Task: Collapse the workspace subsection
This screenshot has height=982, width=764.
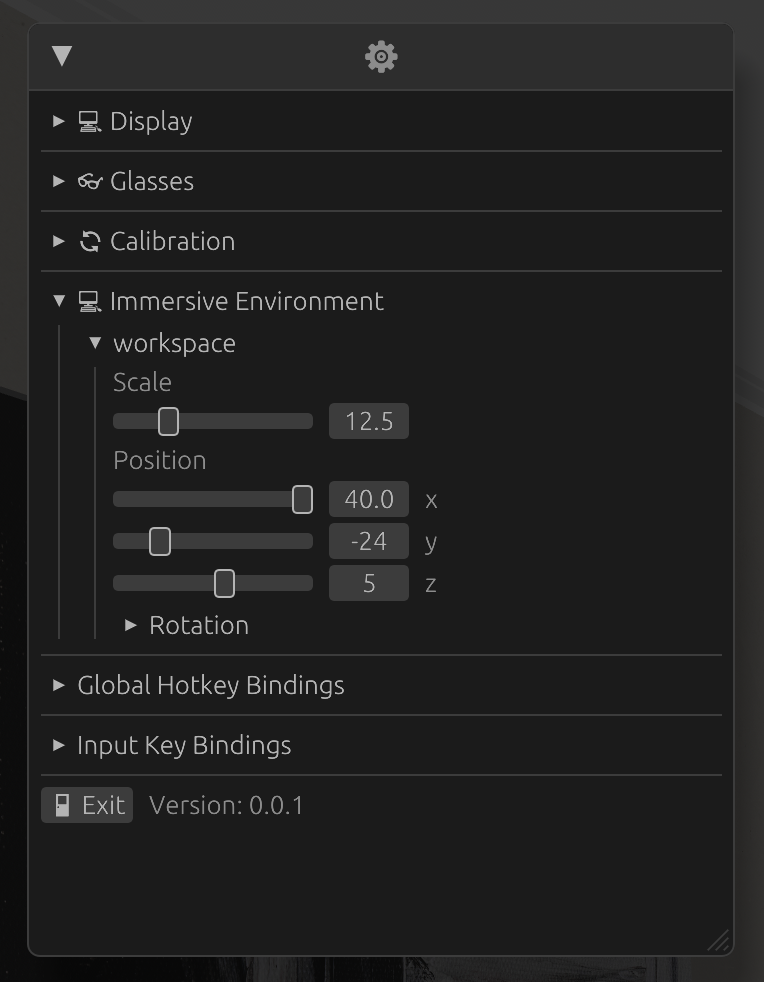Action: [95, 342]
